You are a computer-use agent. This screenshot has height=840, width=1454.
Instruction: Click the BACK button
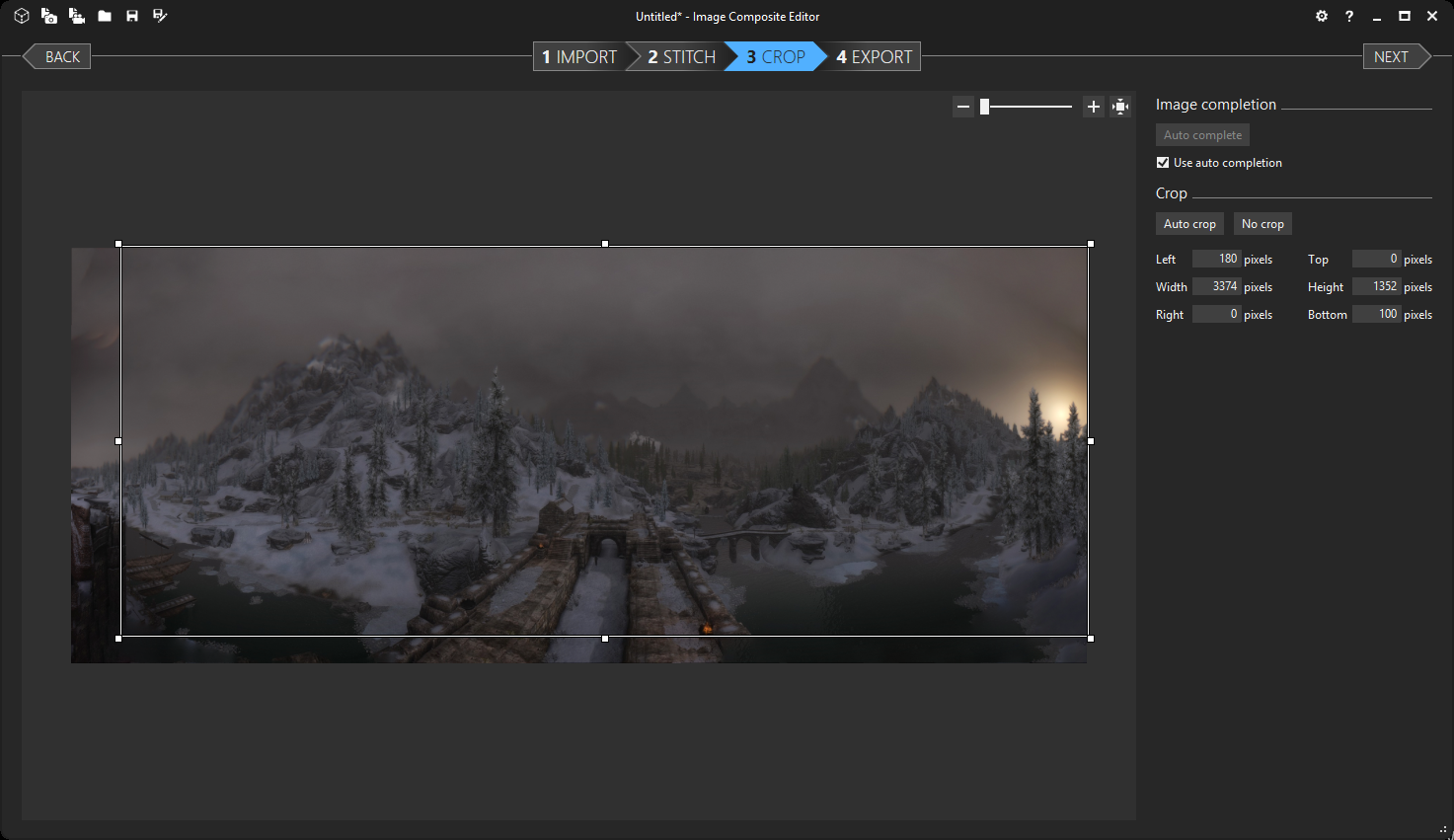click(x=57, y=56)
